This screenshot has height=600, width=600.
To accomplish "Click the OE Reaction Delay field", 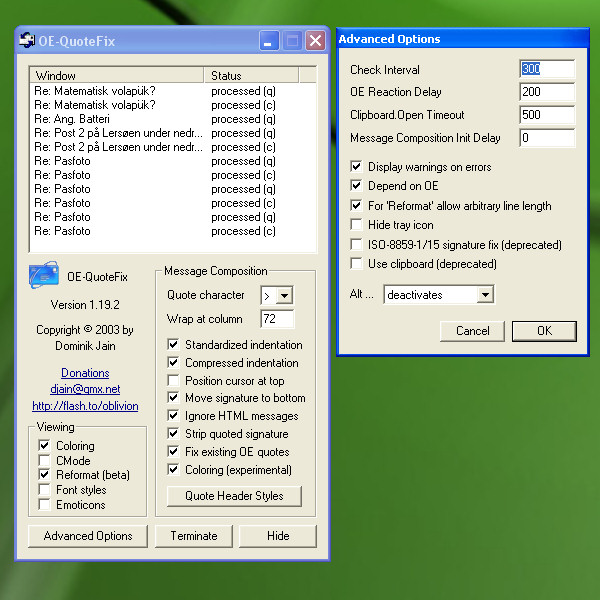I will pos(547,92).
